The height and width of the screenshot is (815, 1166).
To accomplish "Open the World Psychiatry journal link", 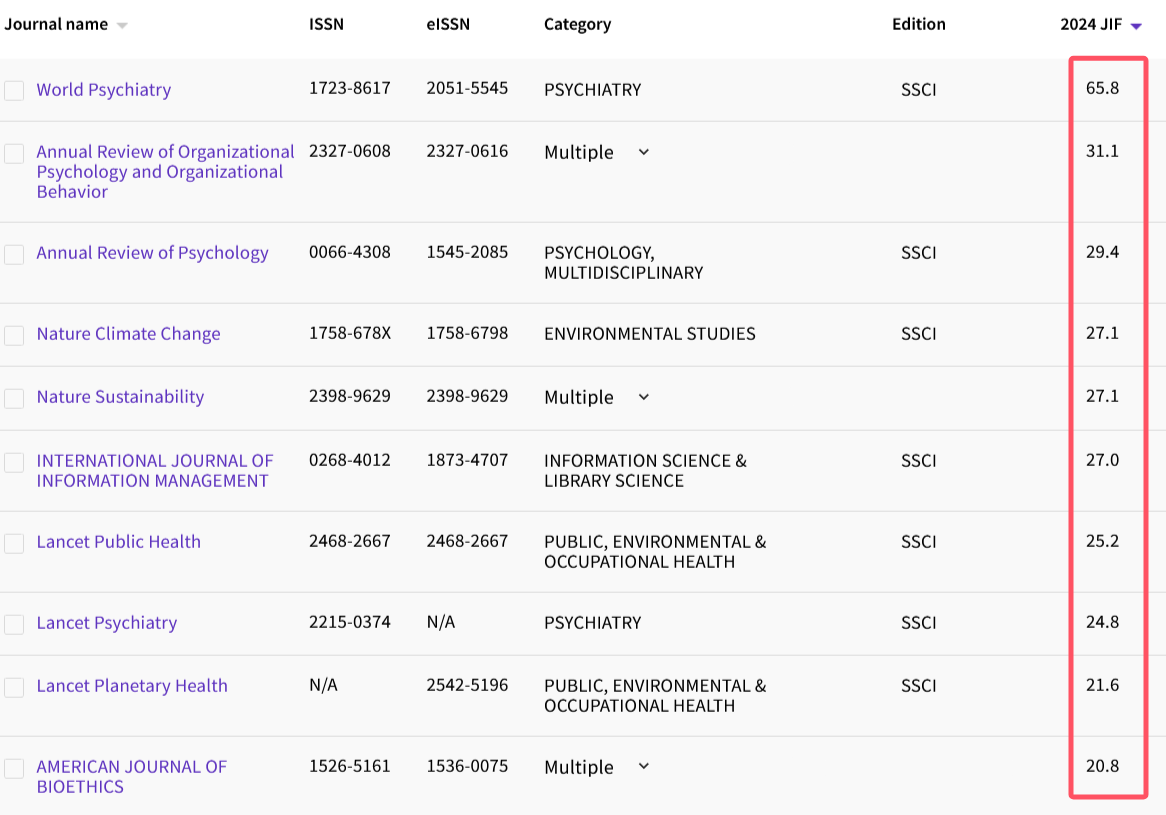I will (x=104, y=90).
